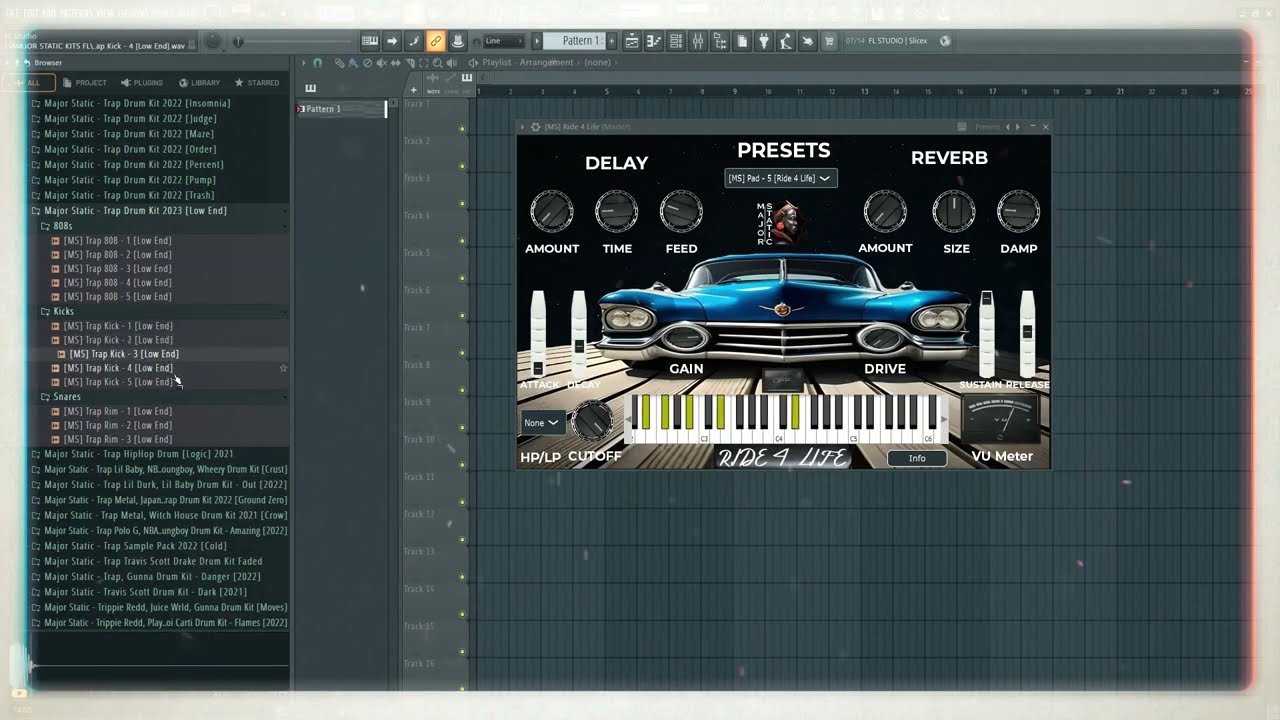Select the paint brush tool in Playlist
1280x720 pixels.
(x=353, y=63)
